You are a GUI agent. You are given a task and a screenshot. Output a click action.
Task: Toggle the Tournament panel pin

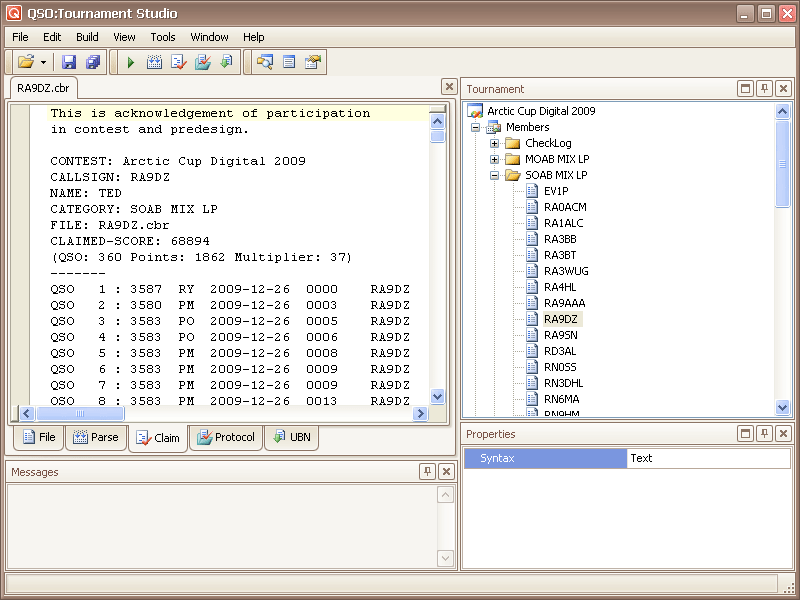[764, 89]
